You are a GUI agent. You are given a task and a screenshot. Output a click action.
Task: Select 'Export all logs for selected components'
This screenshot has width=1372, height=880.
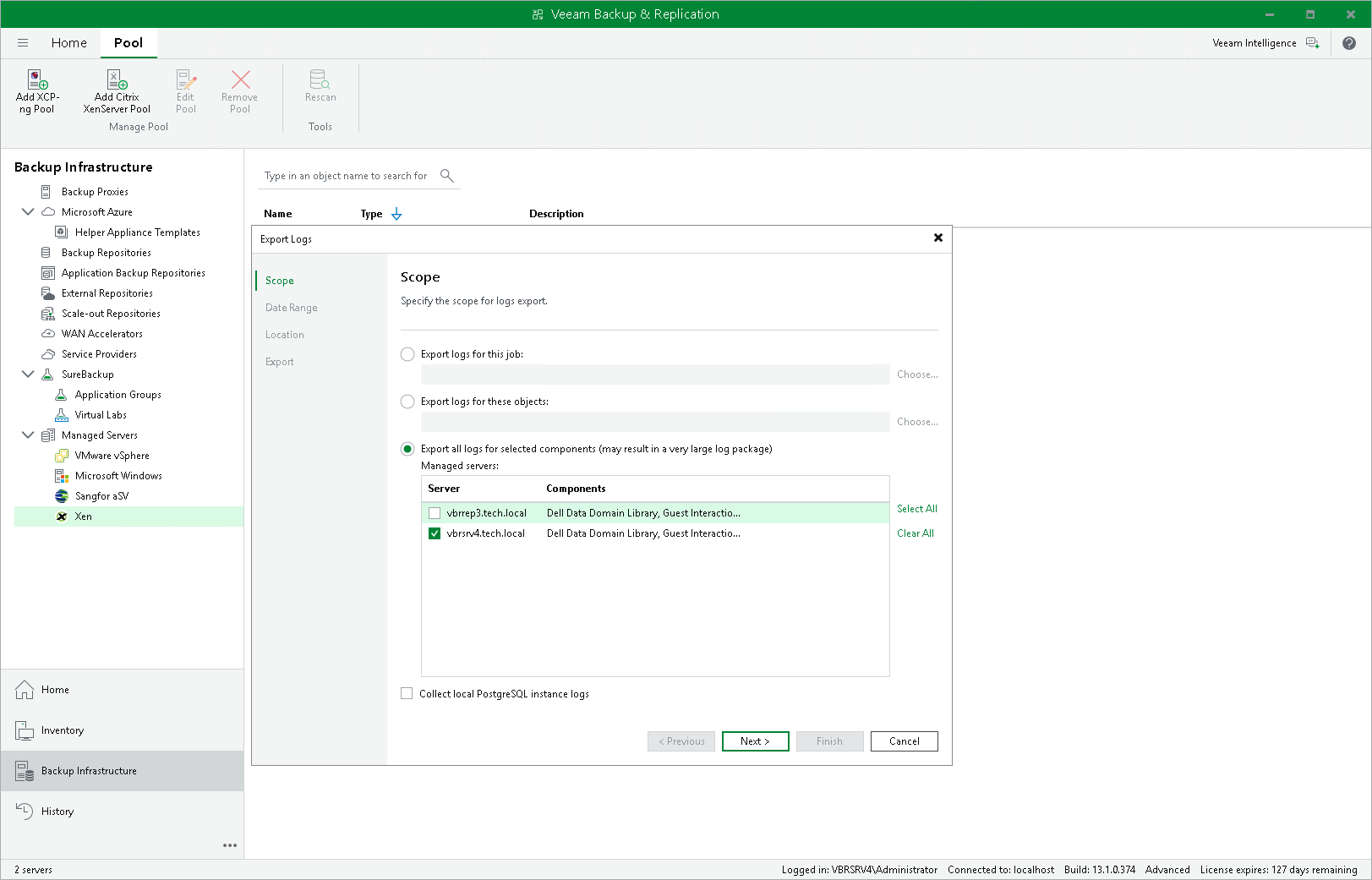pos(407,449)
